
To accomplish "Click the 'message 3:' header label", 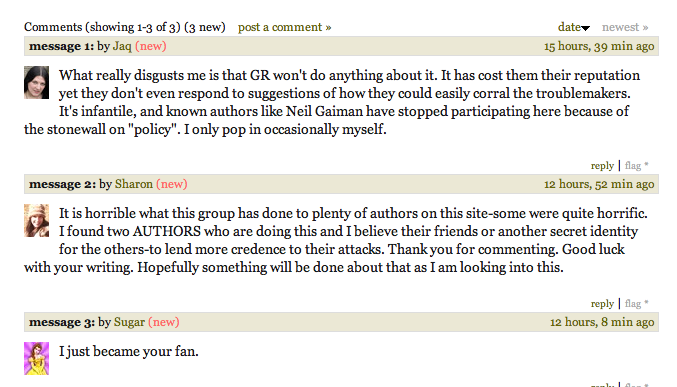I will (62, 322).
